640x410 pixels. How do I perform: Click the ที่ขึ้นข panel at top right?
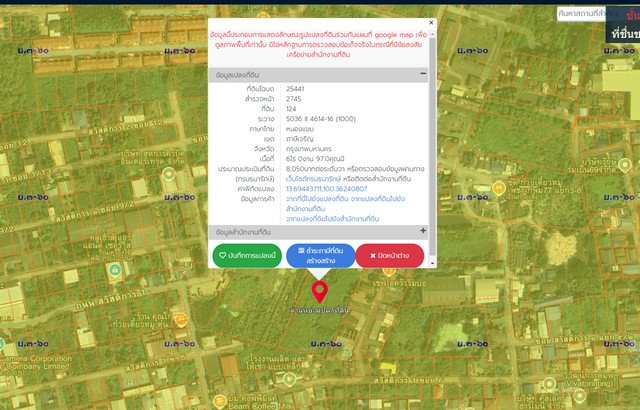click(624, 34)
